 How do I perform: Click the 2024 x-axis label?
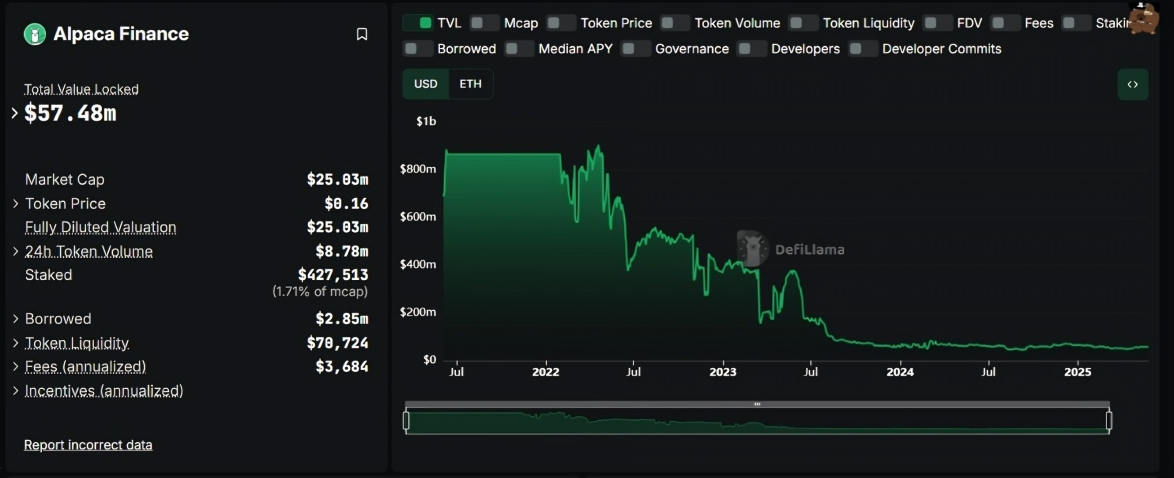pyautogui.click(x=900, y=371)
